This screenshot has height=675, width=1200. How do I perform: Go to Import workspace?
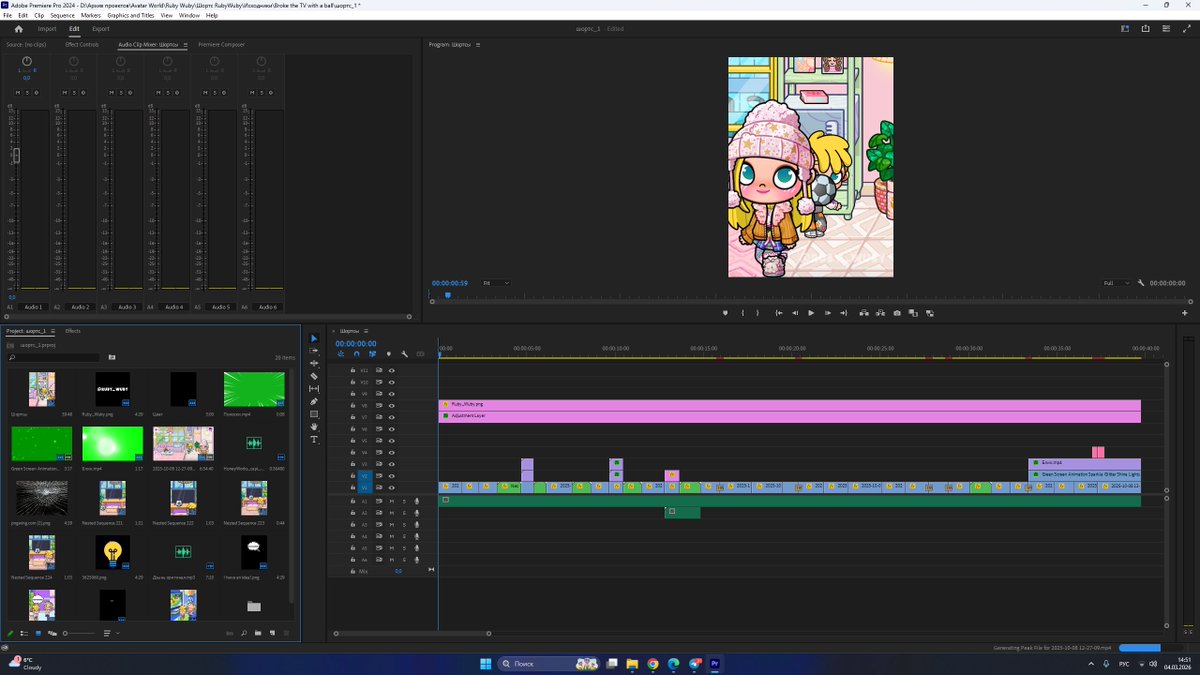click(47, 29)
